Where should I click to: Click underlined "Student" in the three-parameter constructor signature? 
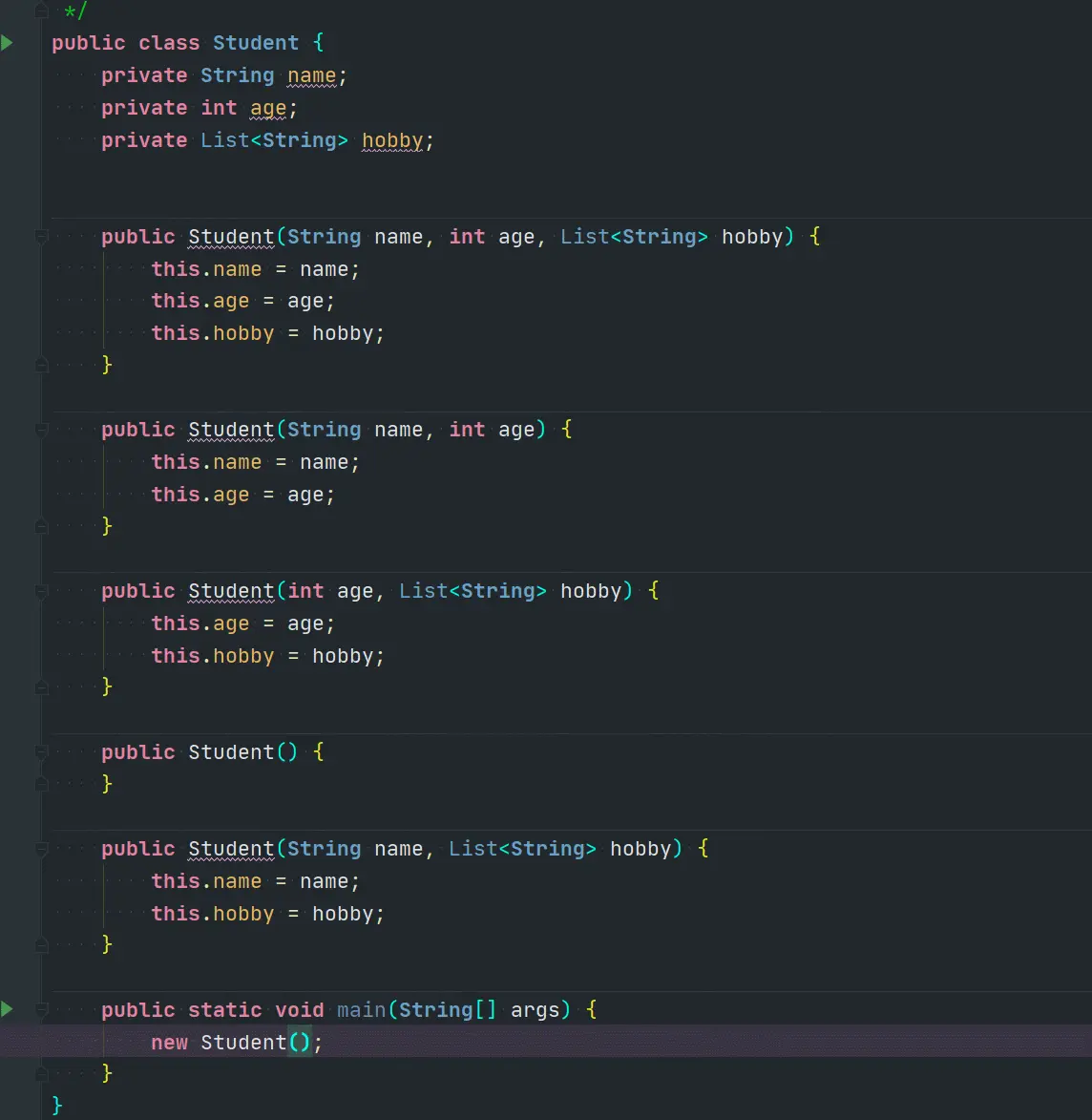pos(231,237)
